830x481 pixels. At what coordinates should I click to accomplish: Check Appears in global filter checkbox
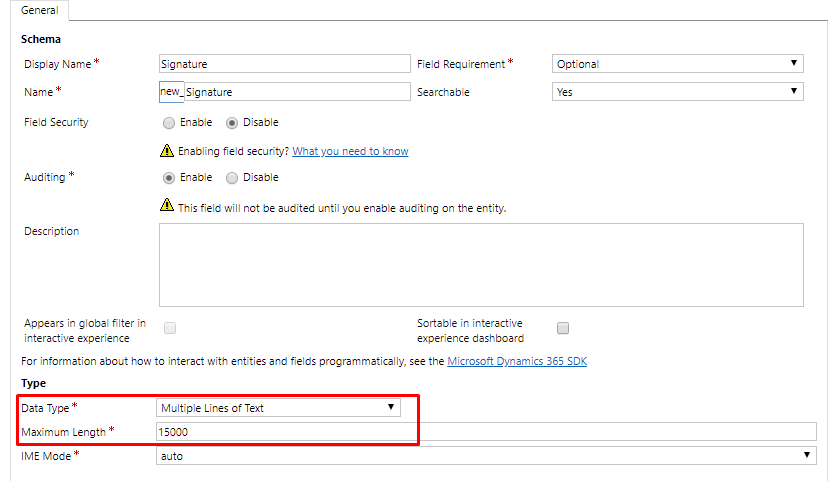170,328
